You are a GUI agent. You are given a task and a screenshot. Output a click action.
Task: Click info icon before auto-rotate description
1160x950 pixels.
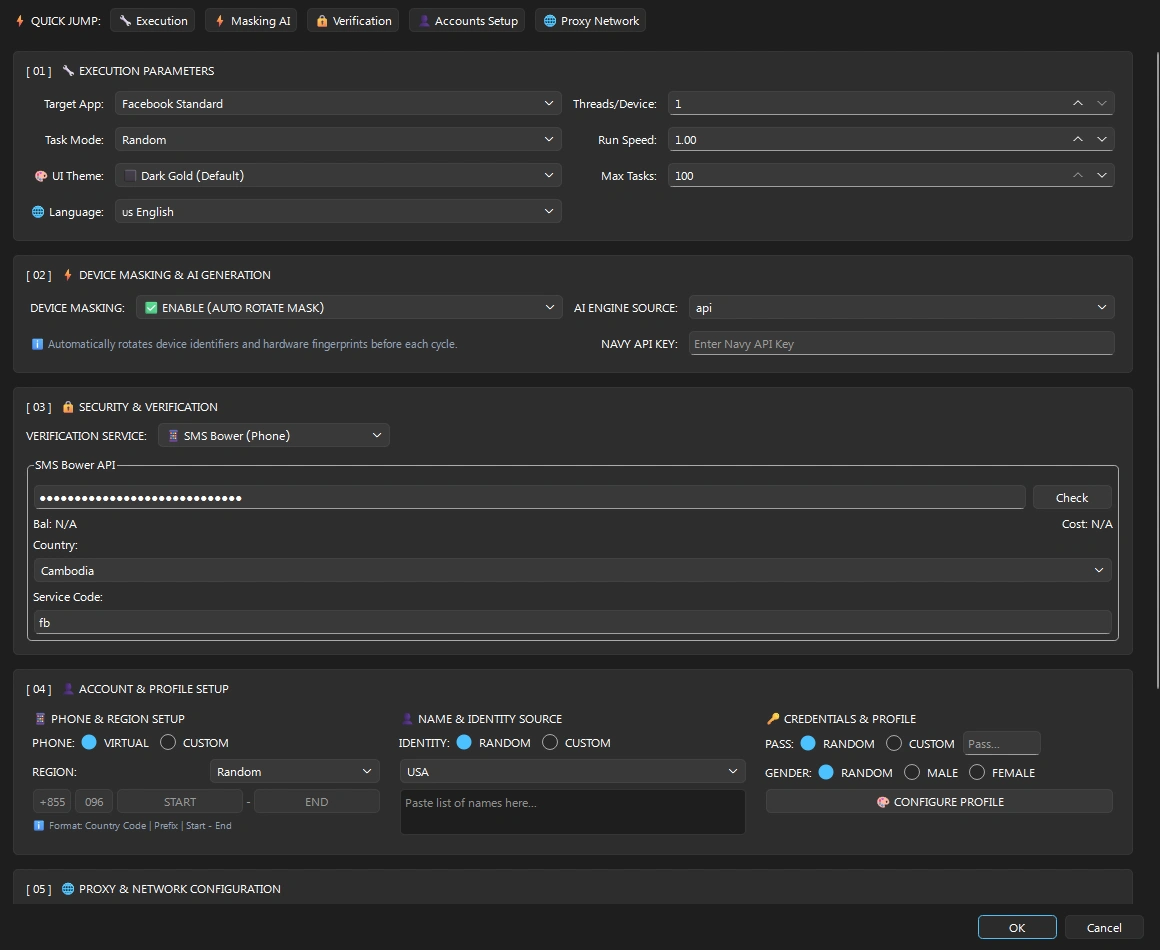(37, 344)
